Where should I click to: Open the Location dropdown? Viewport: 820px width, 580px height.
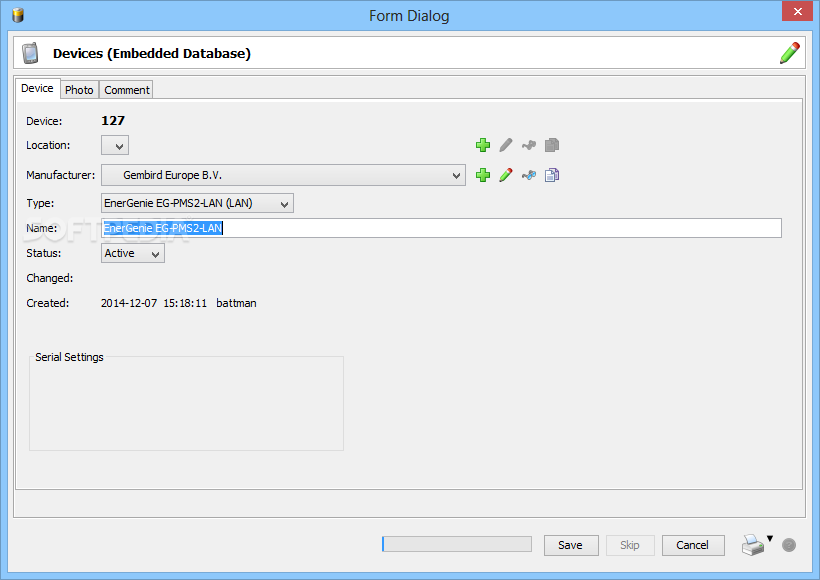(x=115, y=145)
